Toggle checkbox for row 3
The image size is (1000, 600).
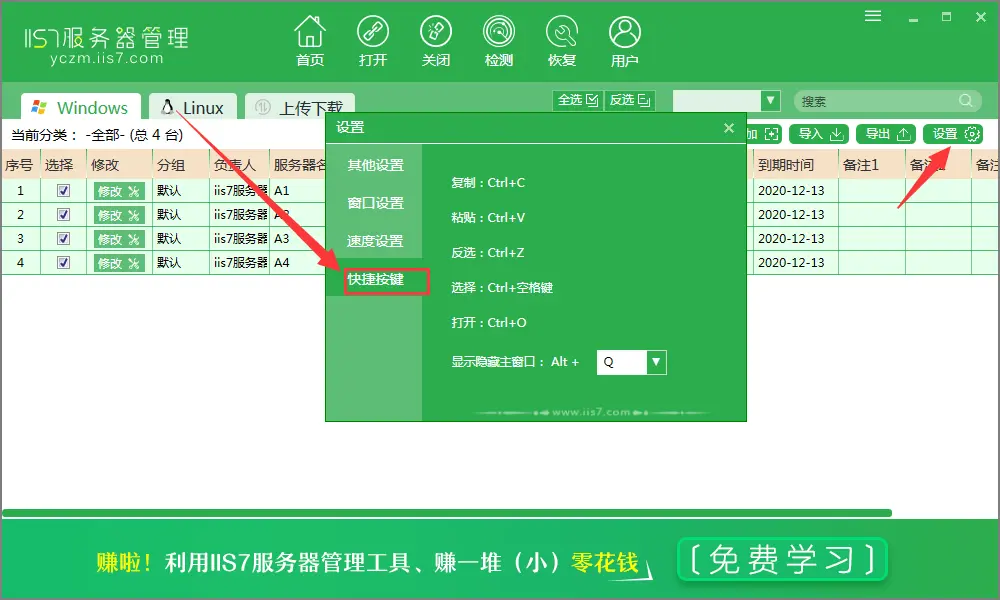[63, 238]
